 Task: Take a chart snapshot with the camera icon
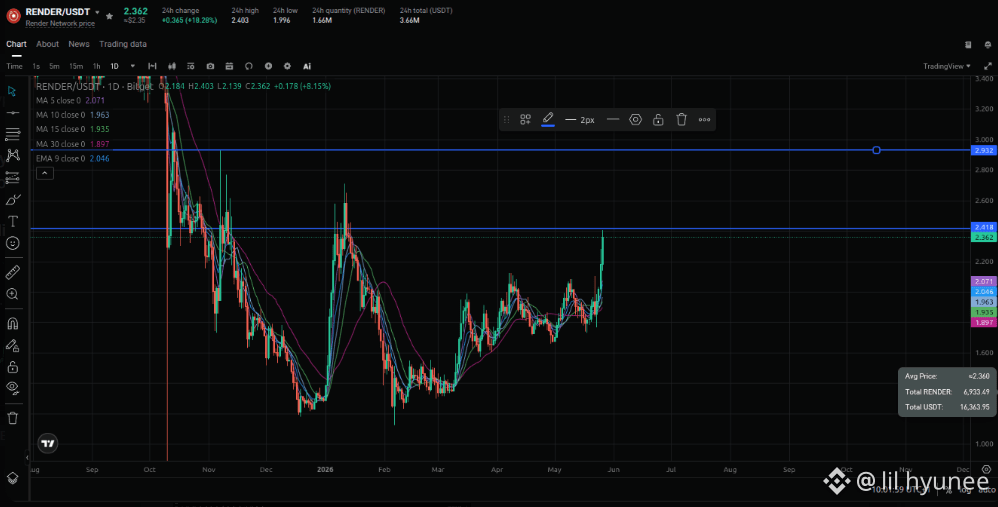pyautogui.click(x=210, y=66)
